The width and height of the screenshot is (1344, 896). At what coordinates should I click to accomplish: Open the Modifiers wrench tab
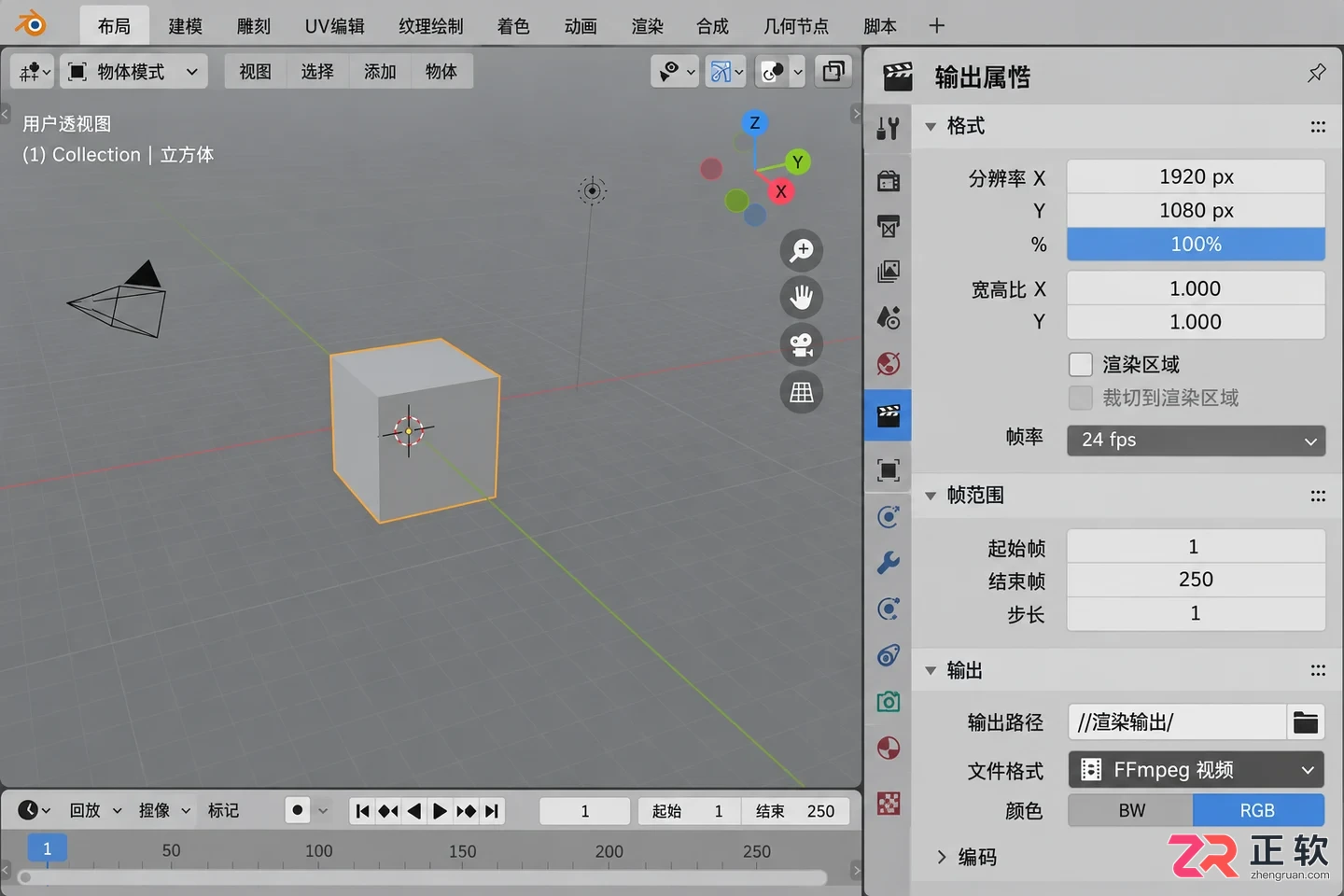pos(889,563)
